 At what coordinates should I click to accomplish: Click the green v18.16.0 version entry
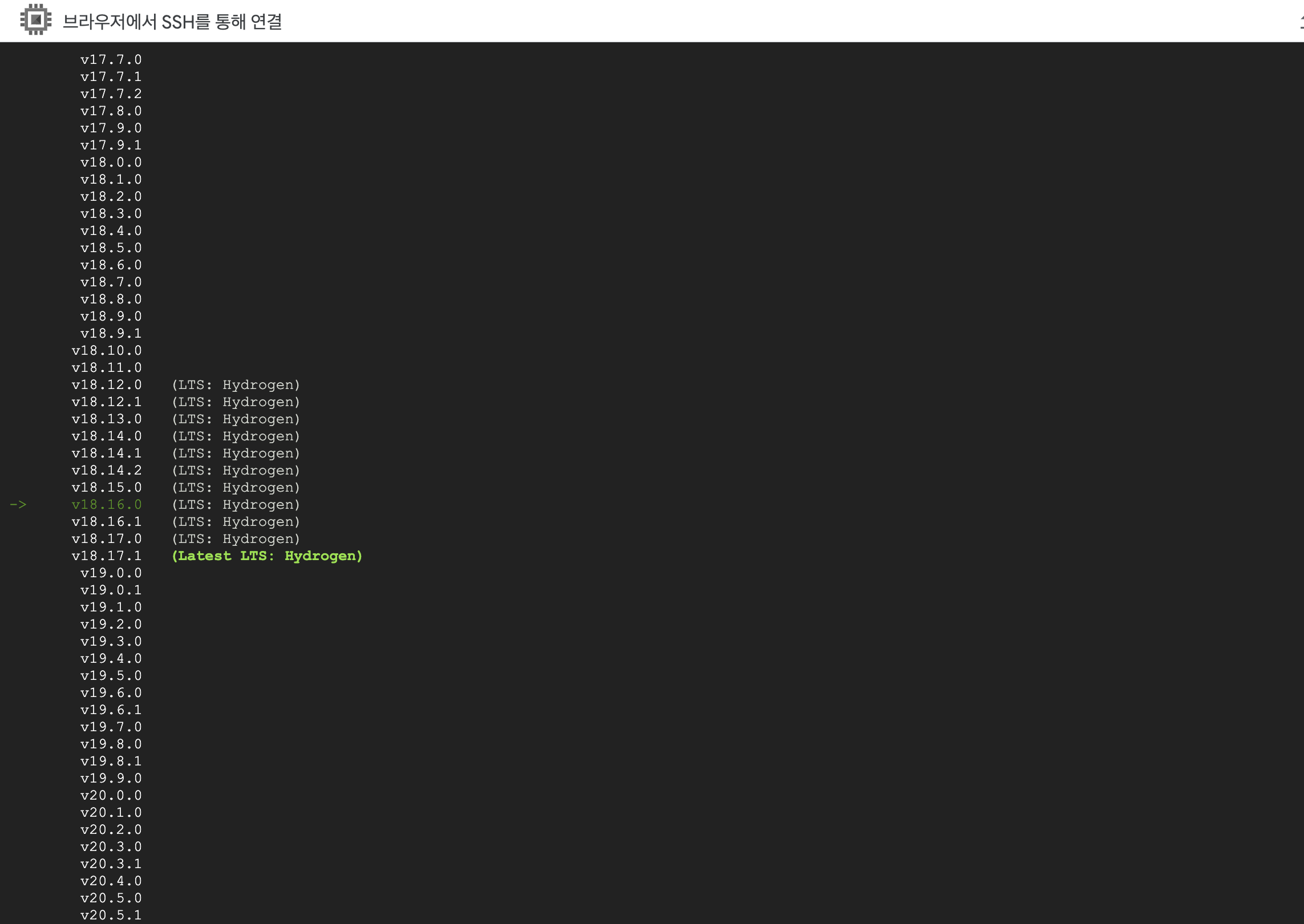107,504
